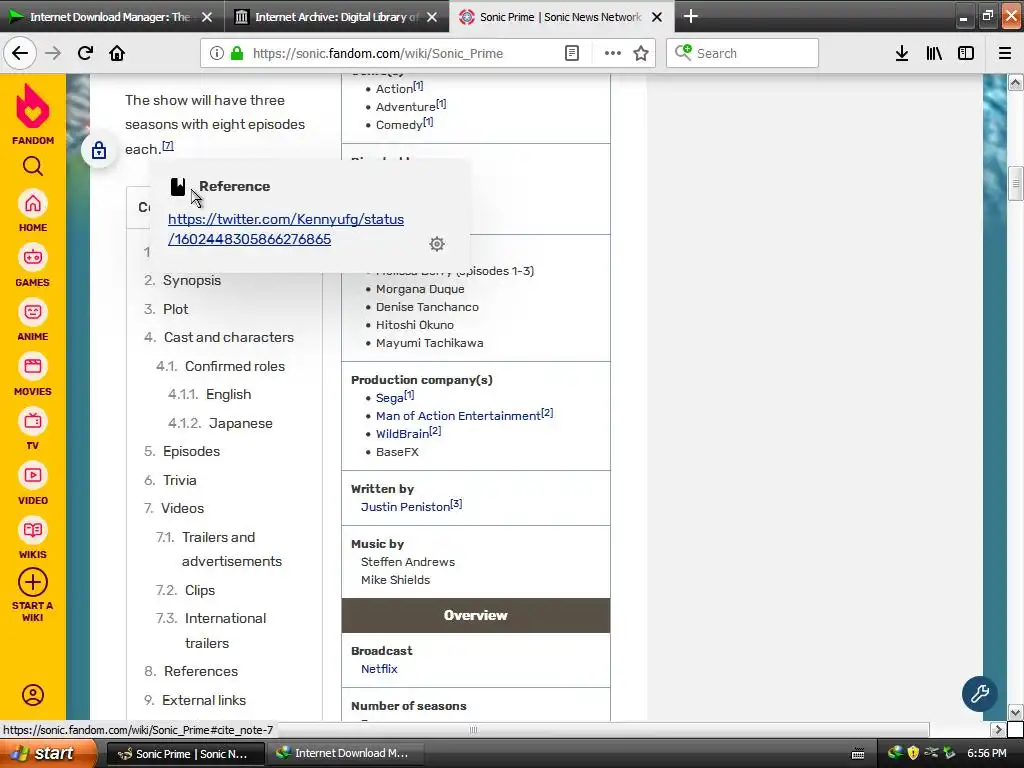This screenshot has width=1024, height=768.
Task: Click the page scroll down arrow
Action: point(1015,712)
